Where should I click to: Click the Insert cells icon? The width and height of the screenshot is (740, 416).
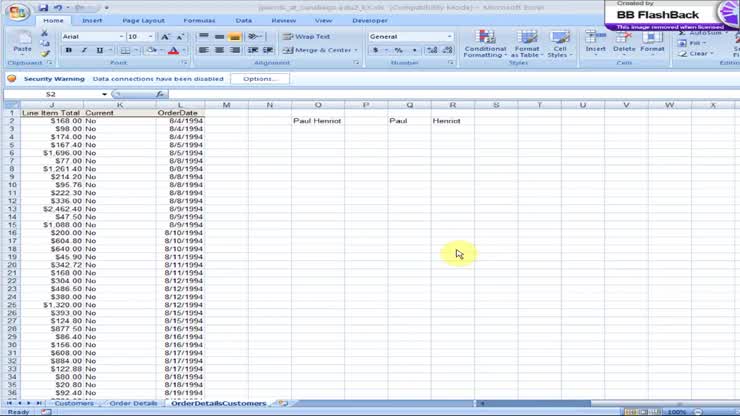pyautogui.click(x=596, y=42)
